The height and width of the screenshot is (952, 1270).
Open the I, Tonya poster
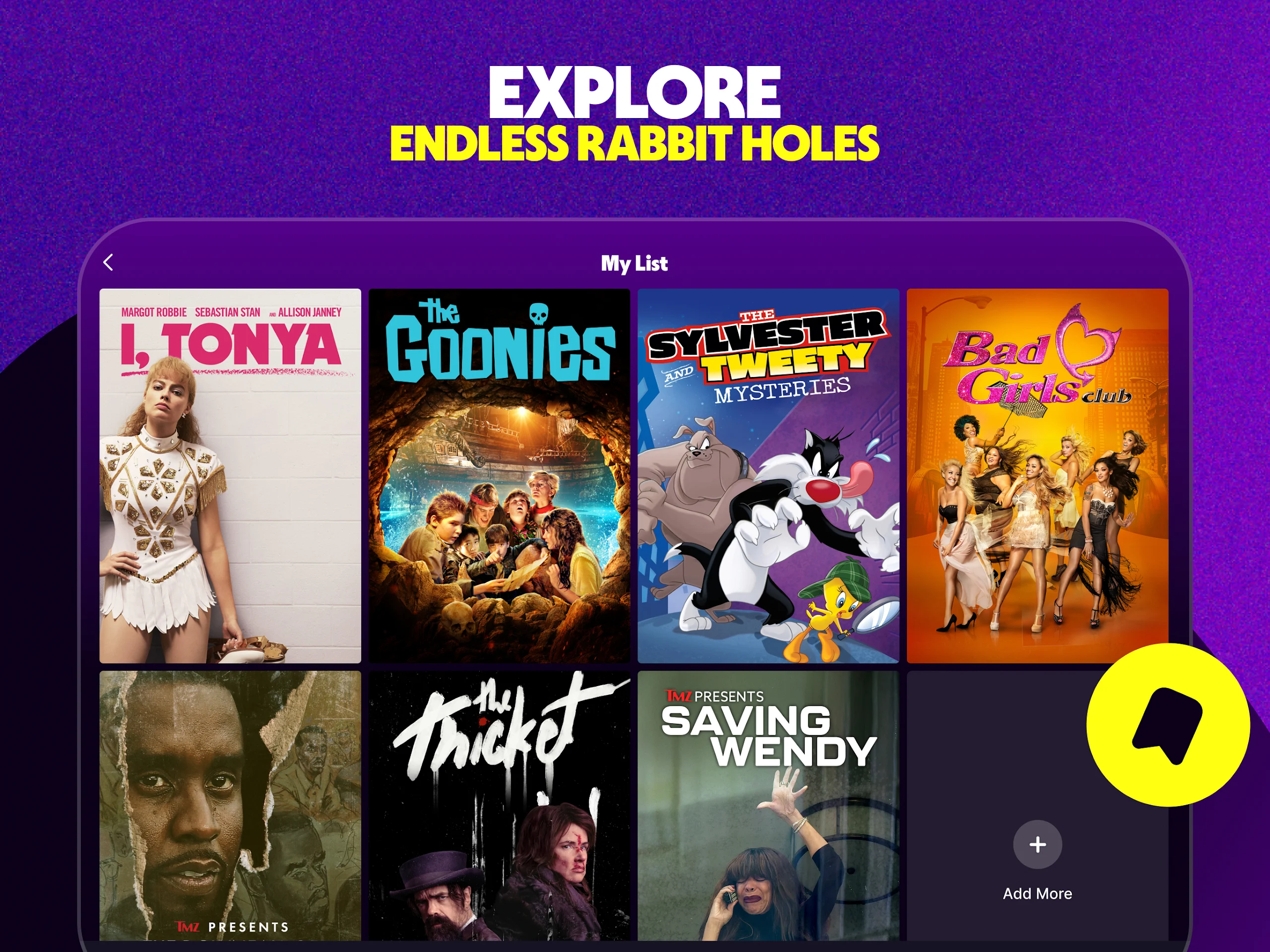(x=230, y=475)
